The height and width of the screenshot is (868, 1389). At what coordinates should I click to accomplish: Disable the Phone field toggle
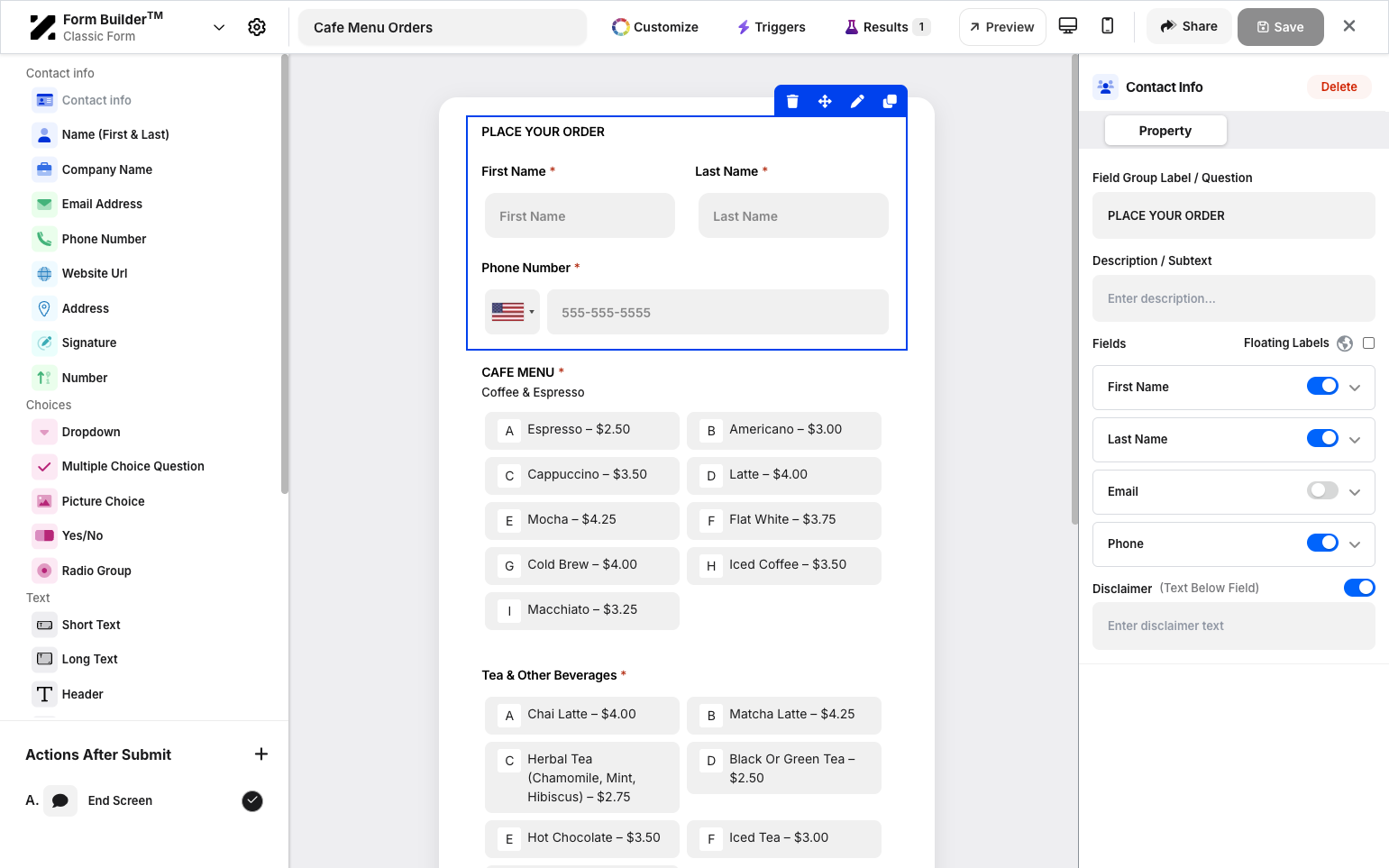point(1322,543)
